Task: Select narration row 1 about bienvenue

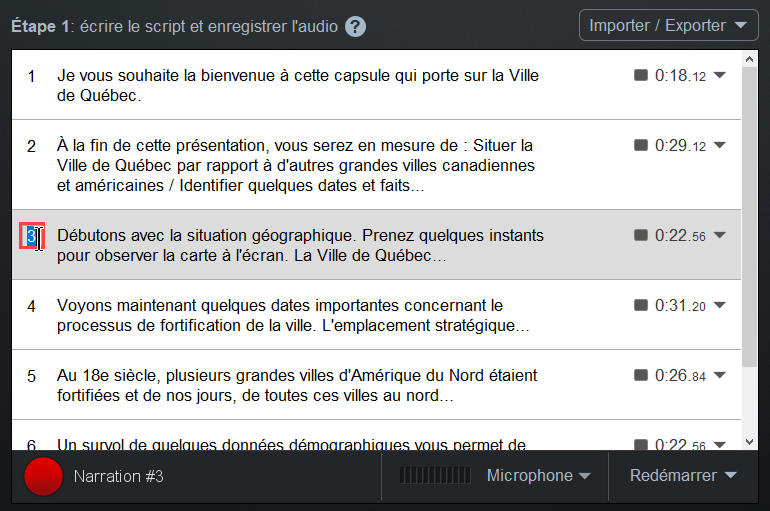Action: pos(376,85)
